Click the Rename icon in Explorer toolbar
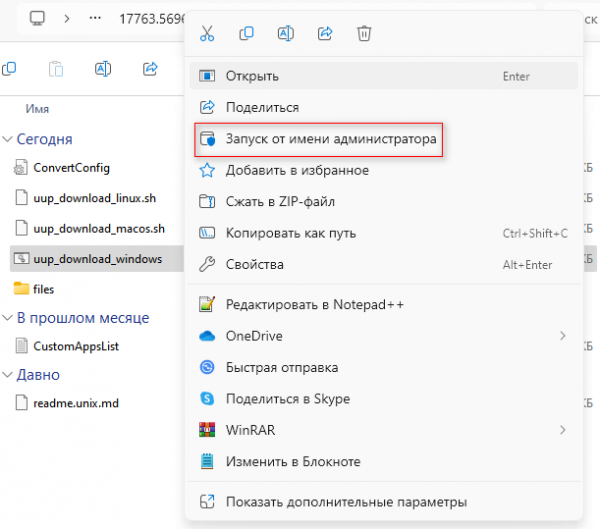Viewport: 600px width, 529px height. click(103, 69)
